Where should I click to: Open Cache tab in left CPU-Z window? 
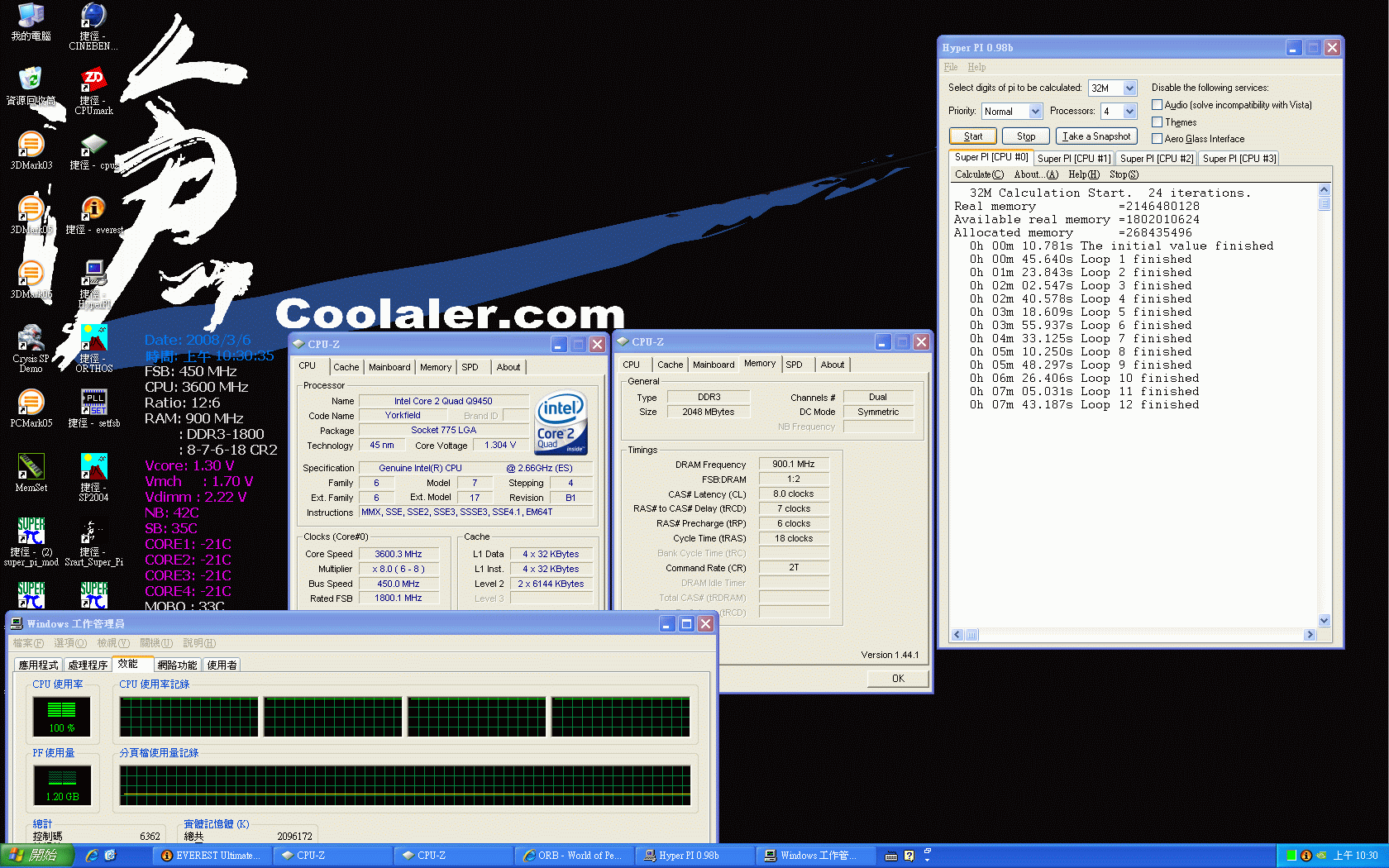tap(346, 367)
